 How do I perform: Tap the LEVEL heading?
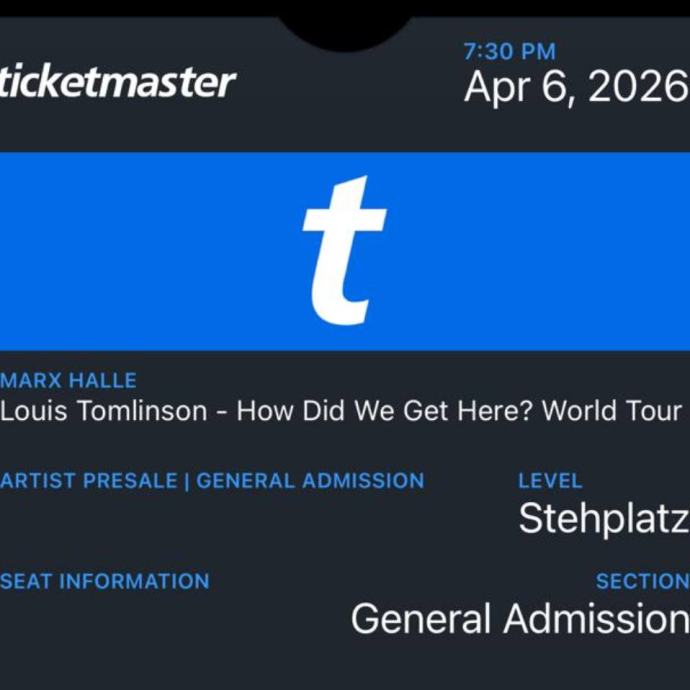(x=549, y=481)
